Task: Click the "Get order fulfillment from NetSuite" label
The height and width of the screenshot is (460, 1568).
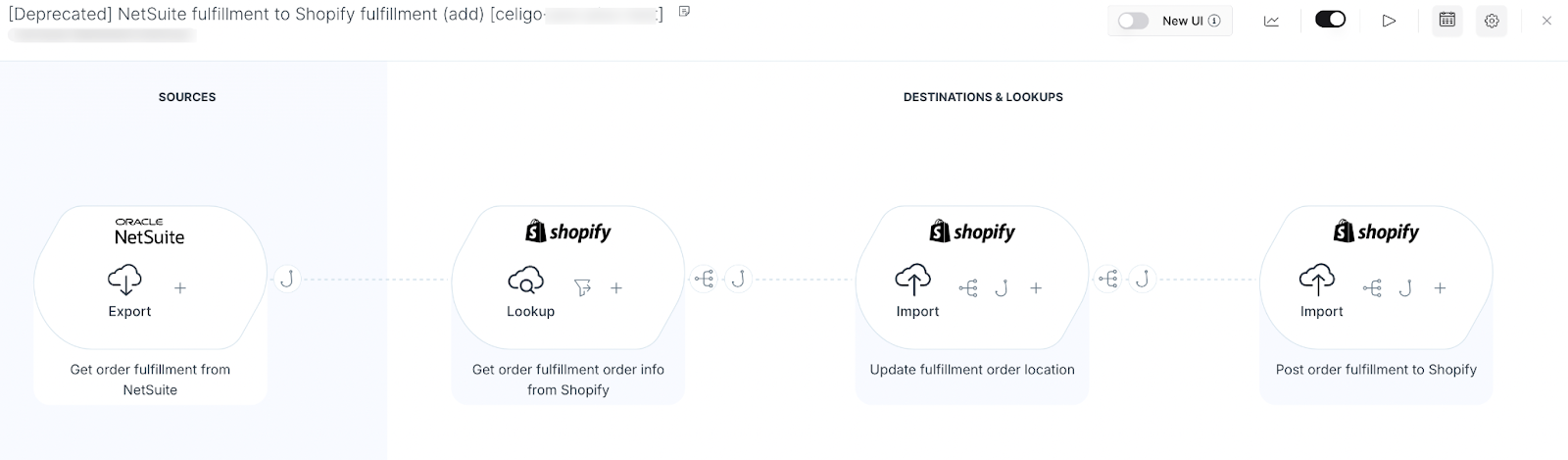Action: point(150,380)
